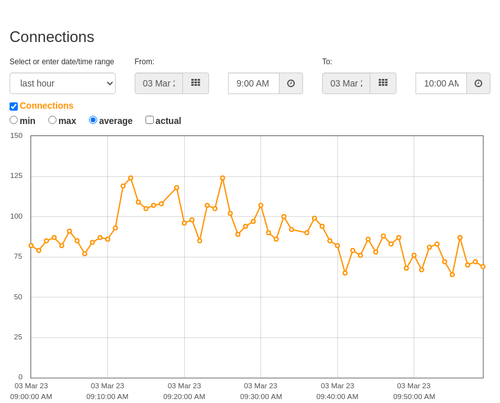The height and width of the screenshot is (403, 500).
Task: Click the To date field 03 Mar
Action: [346, 83]
